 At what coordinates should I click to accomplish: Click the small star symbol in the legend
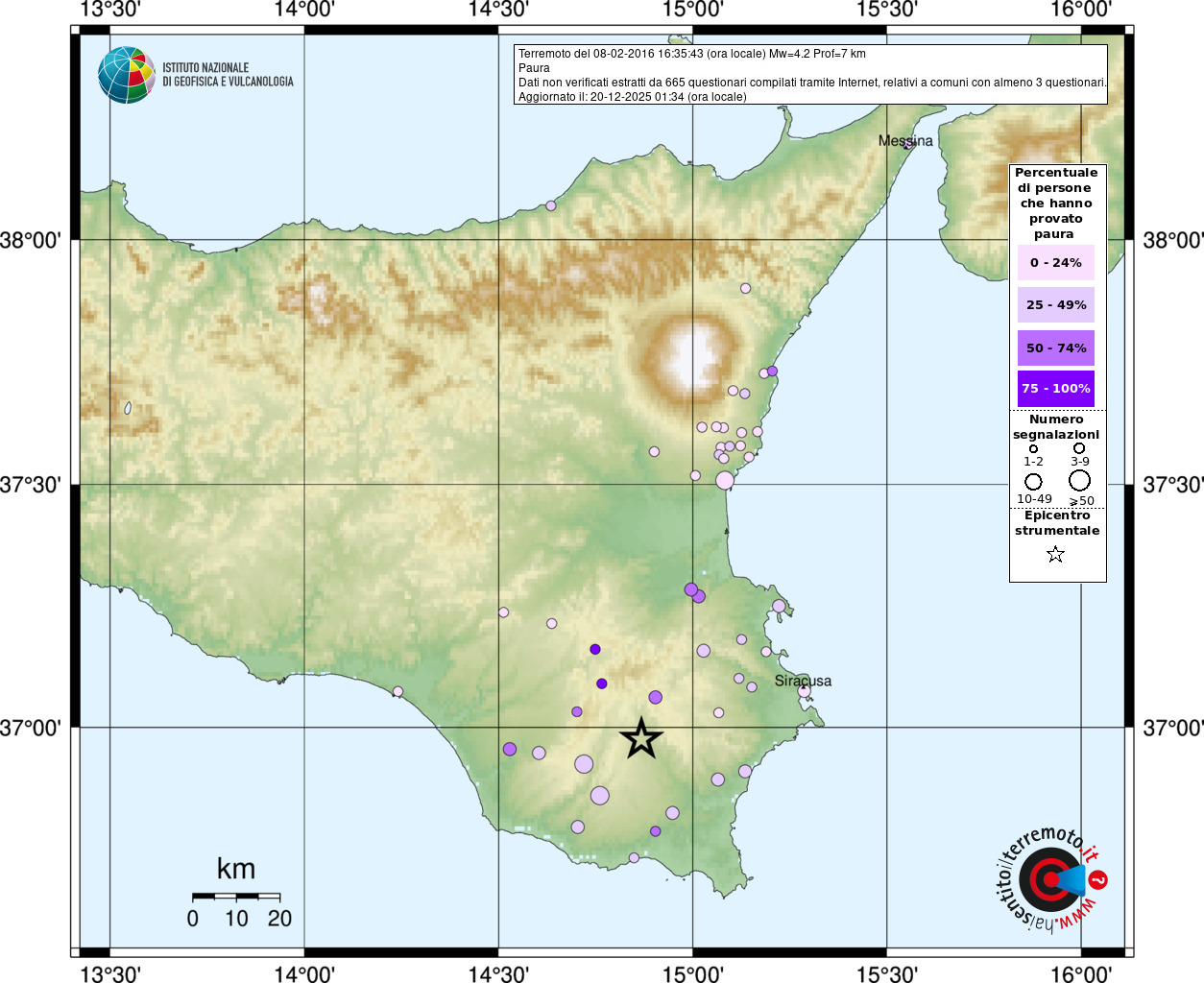[x=1055, y=554]
